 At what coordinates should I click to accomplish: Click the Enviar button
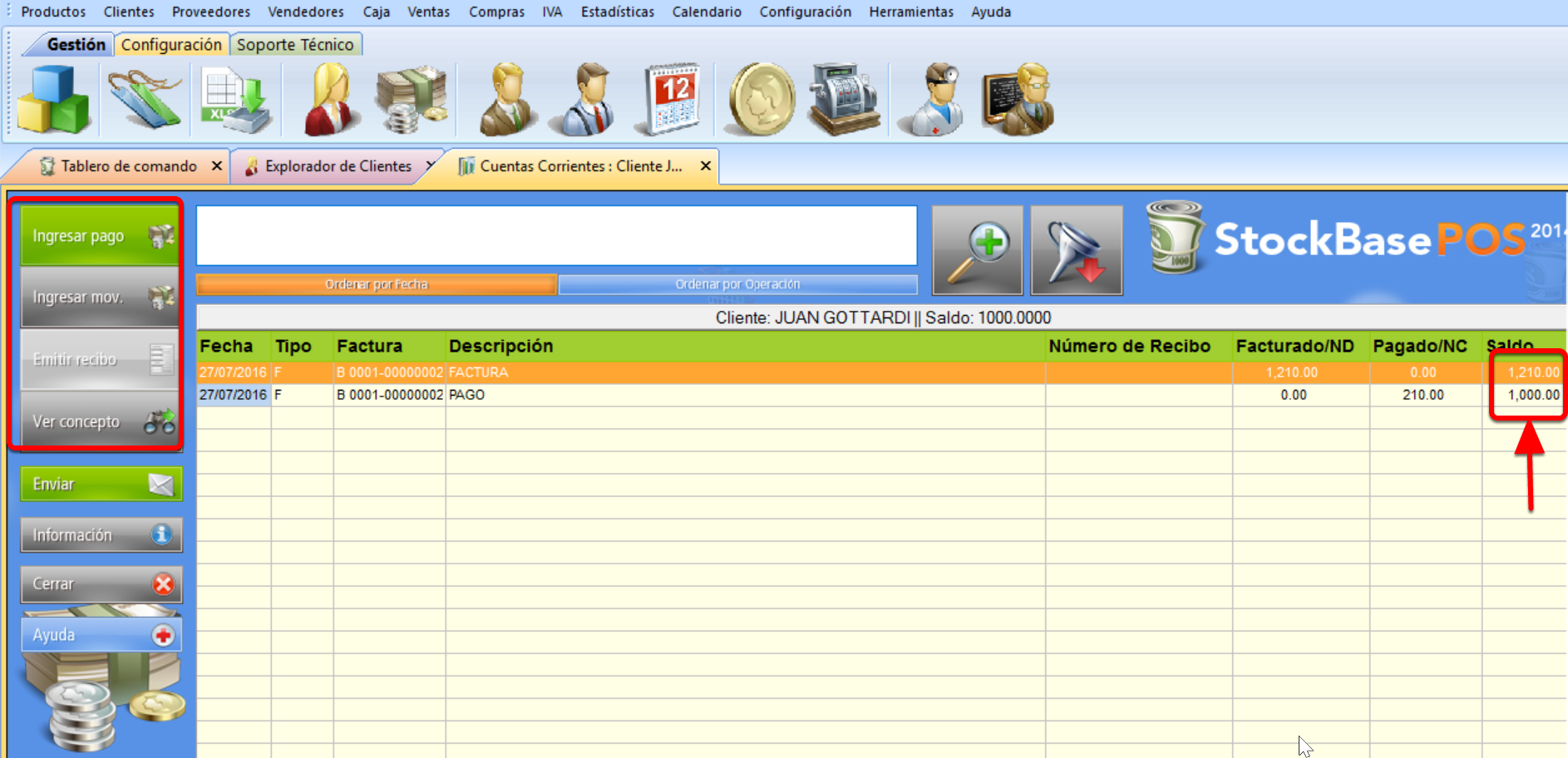coord(101,484)
